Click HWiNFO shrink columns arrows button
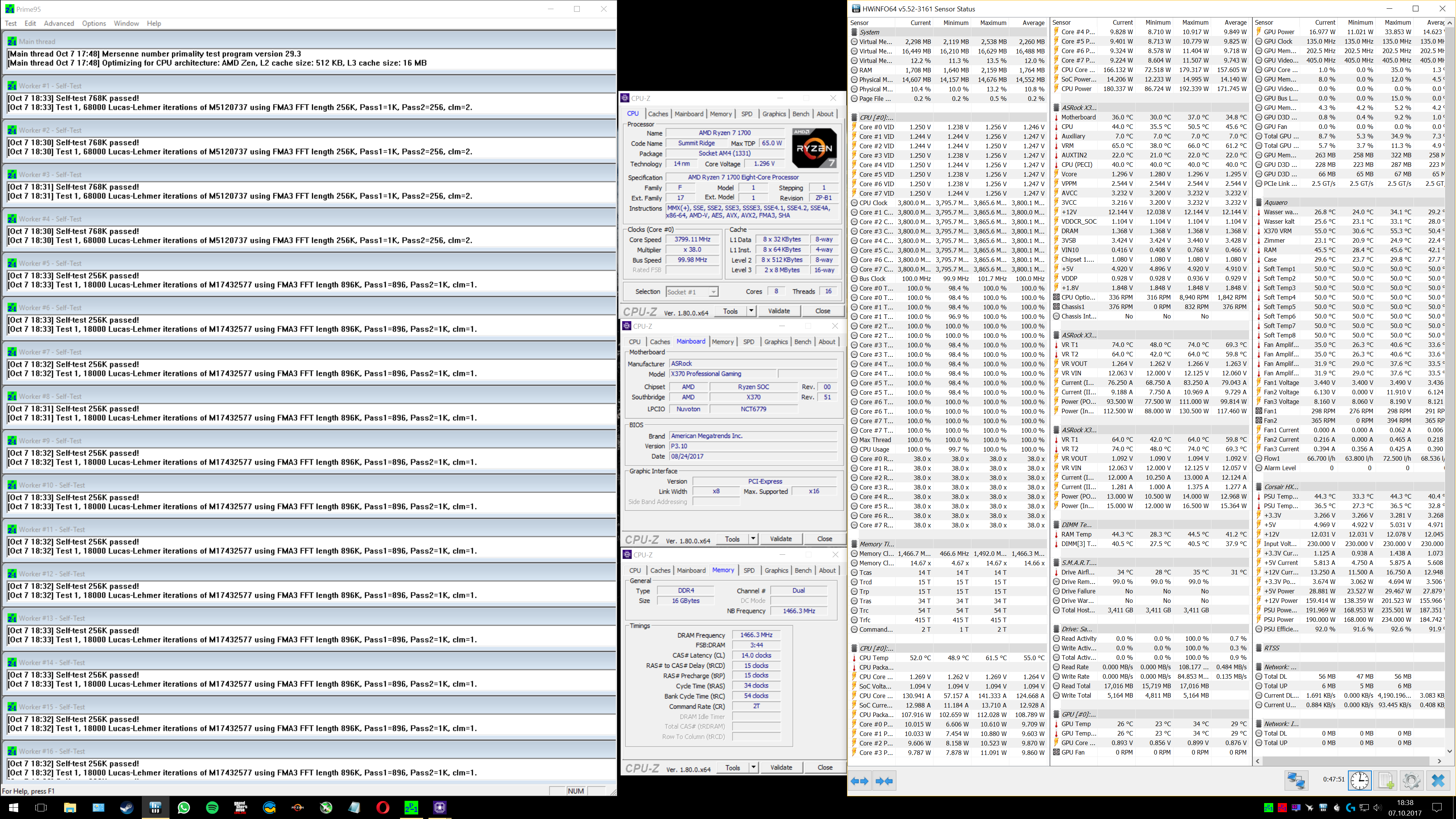This screenshot has width=1456, height=819. (884, 781)
